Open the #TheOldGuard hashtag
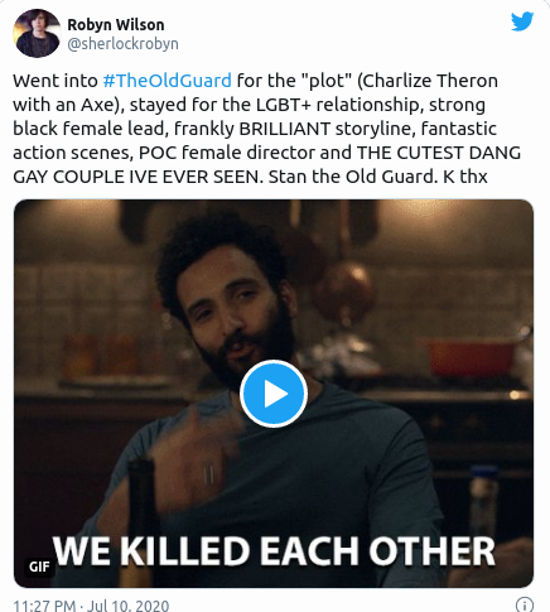The height and width of the screenshot is (612, 550). point(167,81)
